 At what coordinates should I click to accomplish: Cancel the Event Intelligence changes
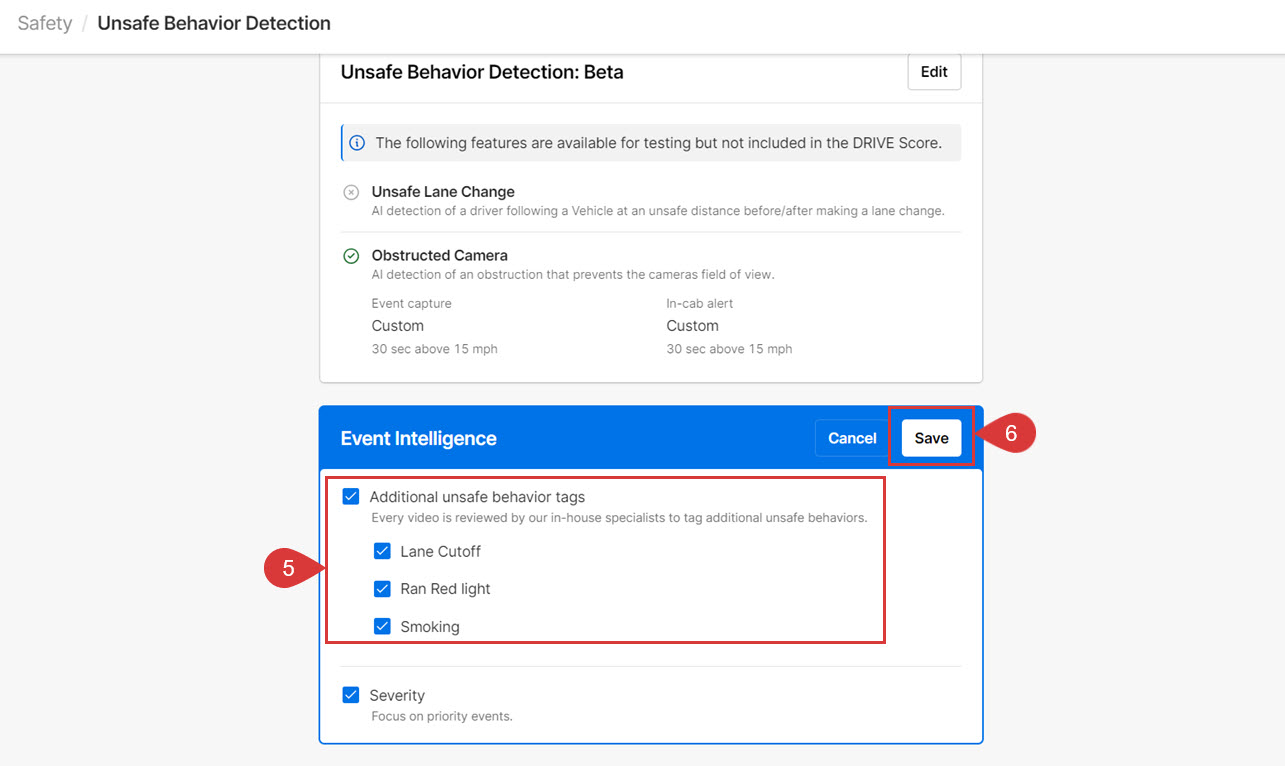852,438
